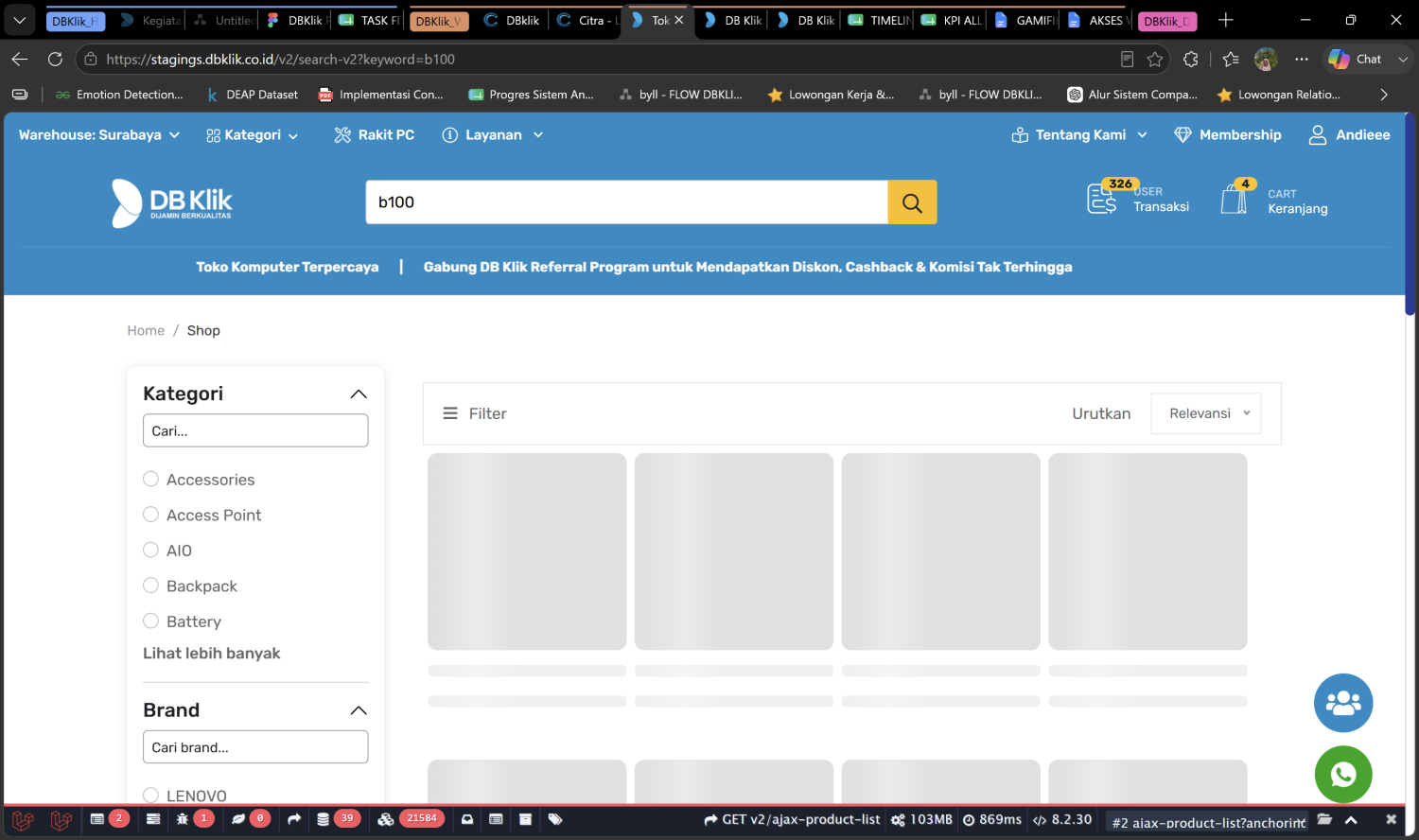Click the Filter hamburger icon
Image resolution: width=1419 pixels, height=840 pixels.
[x=450, y=413]
